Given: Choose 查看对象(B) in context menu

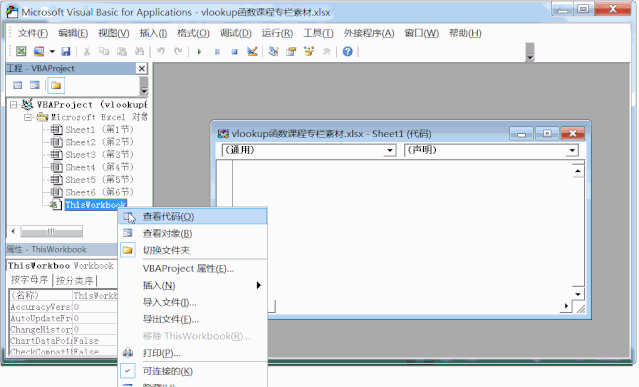Looking at the screenshot, I should click(193, 233).
